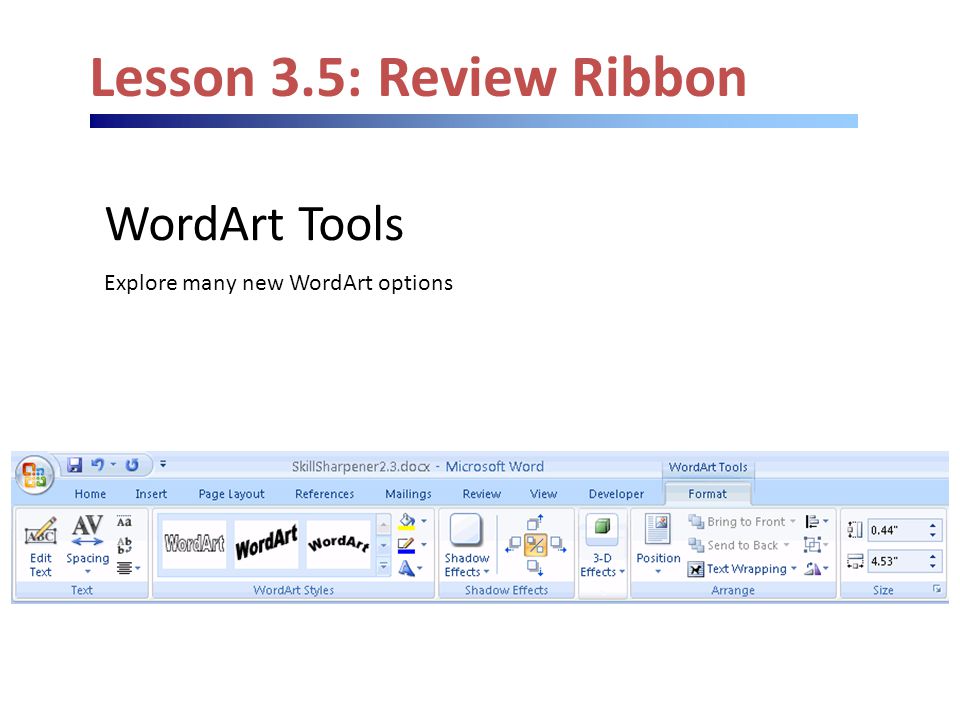Expand the Shape Fill color dropdown arrow
This screenshot has height=720, width=960.
pyautogui.click(x=424, y=522)
